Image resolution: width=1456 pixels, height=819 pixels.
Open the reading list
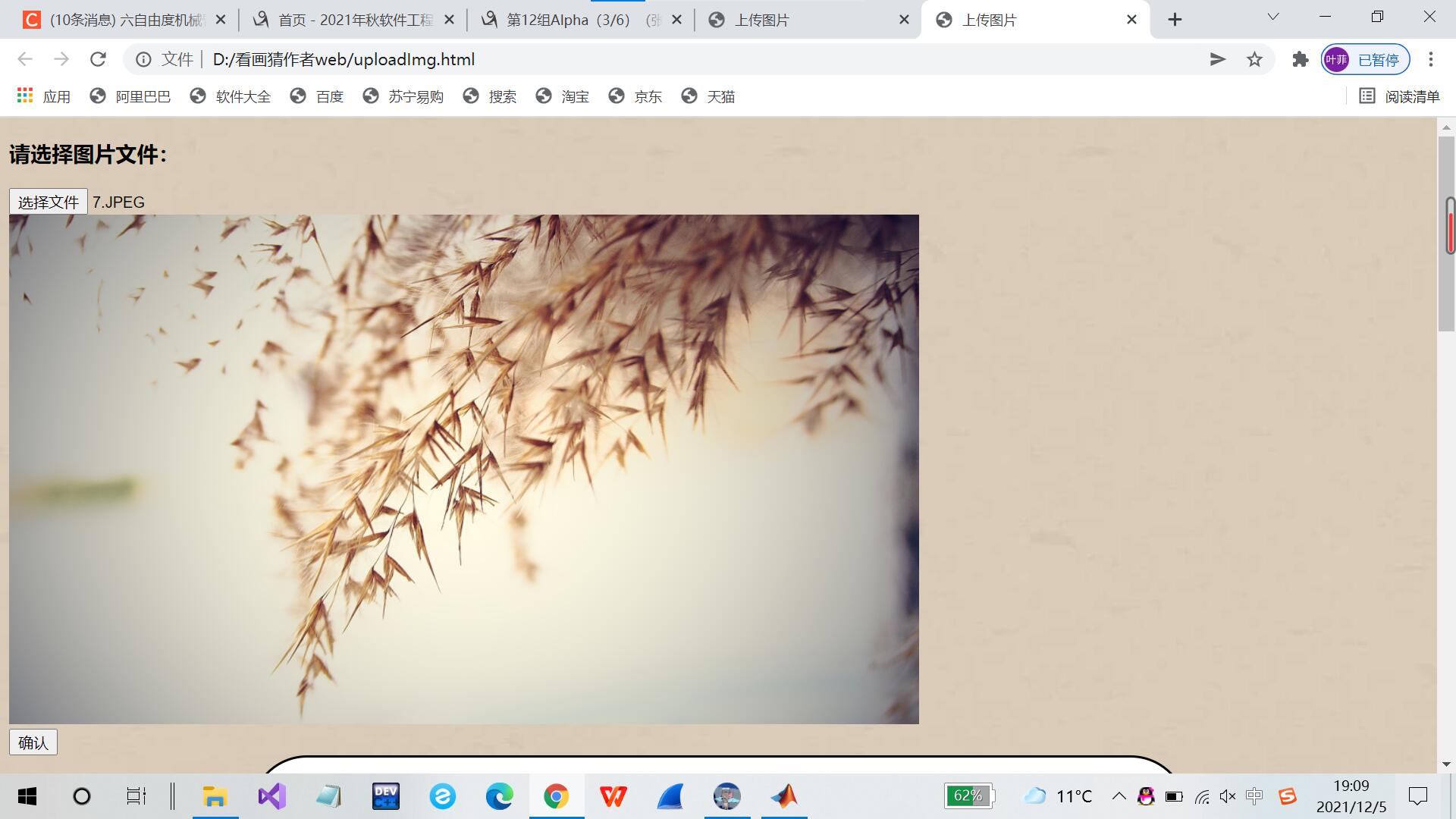tap(1399, 96)
